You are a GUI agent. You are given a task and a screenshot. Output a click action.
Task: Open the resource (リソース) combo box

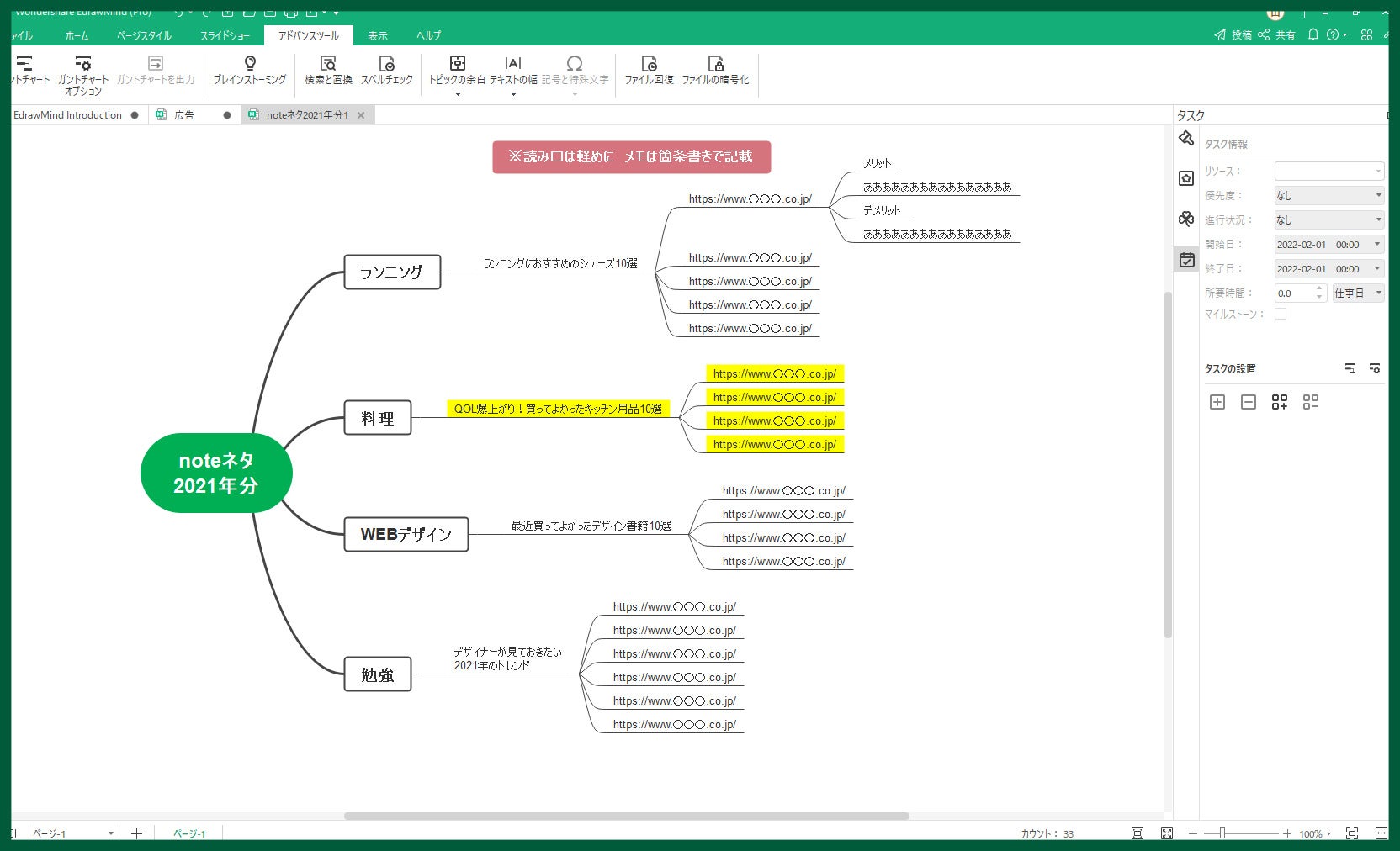pos(1328,171)
